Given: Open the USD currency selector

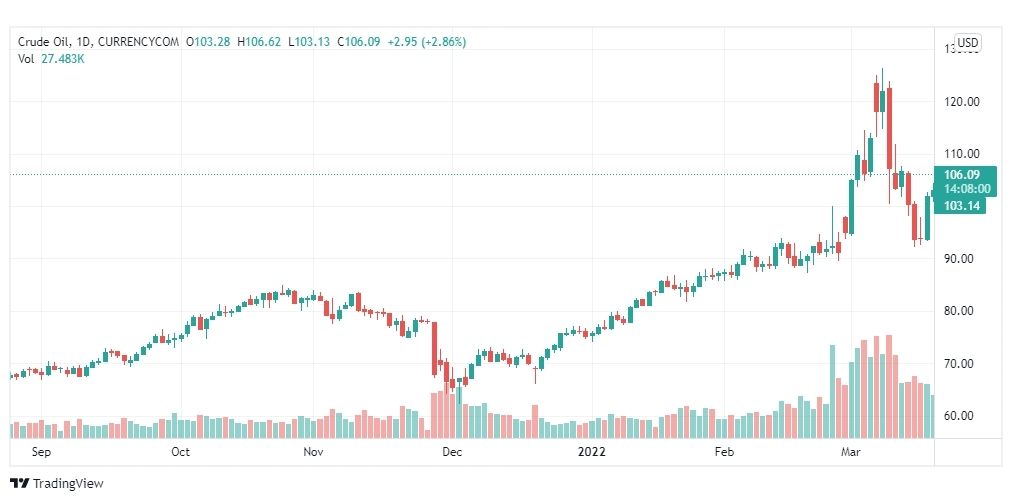Looking at the screenshot, I should (967, 43).
